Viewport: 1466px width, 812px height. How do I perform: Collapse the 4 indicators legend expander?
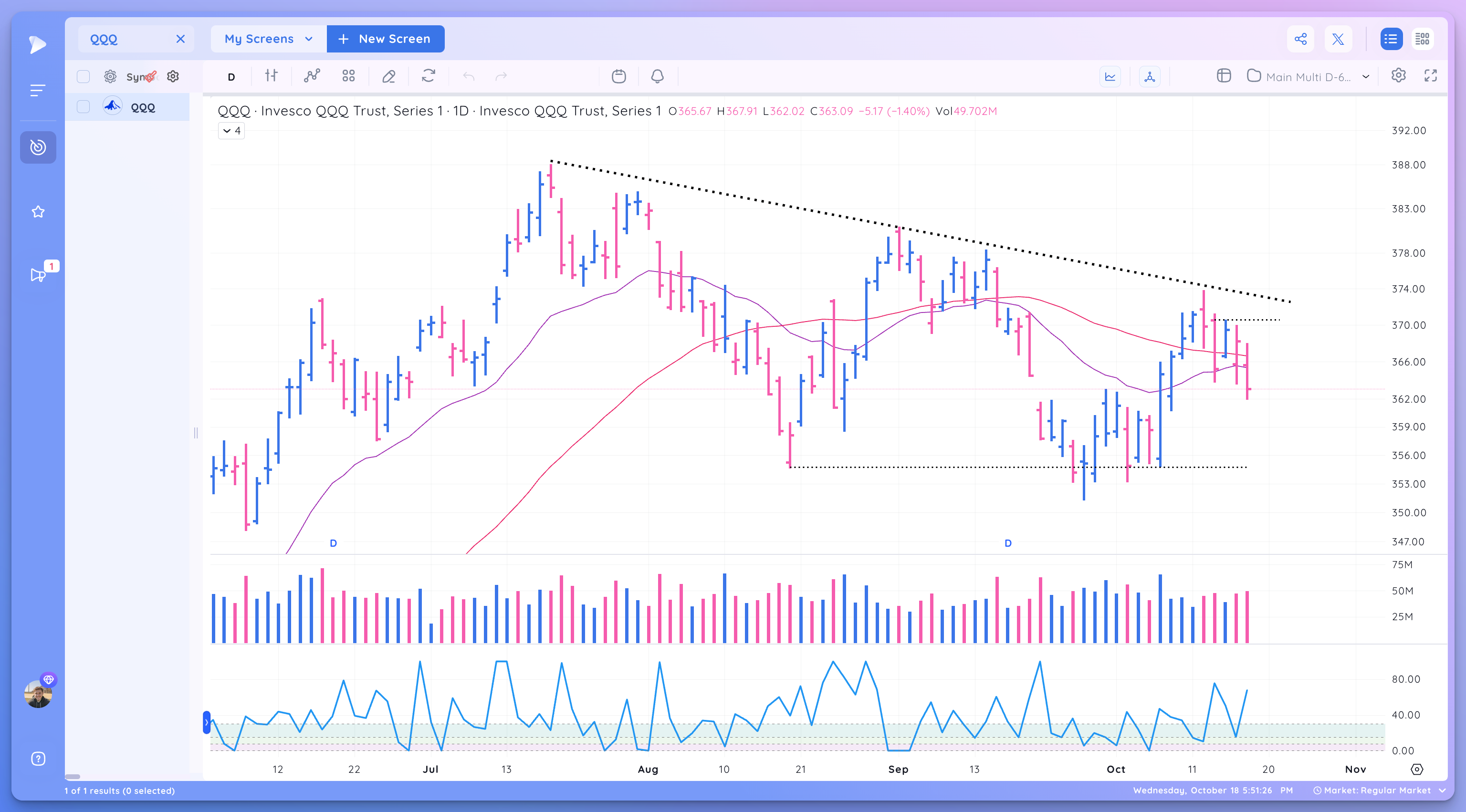pyautogui.click(x=231, y=131)
